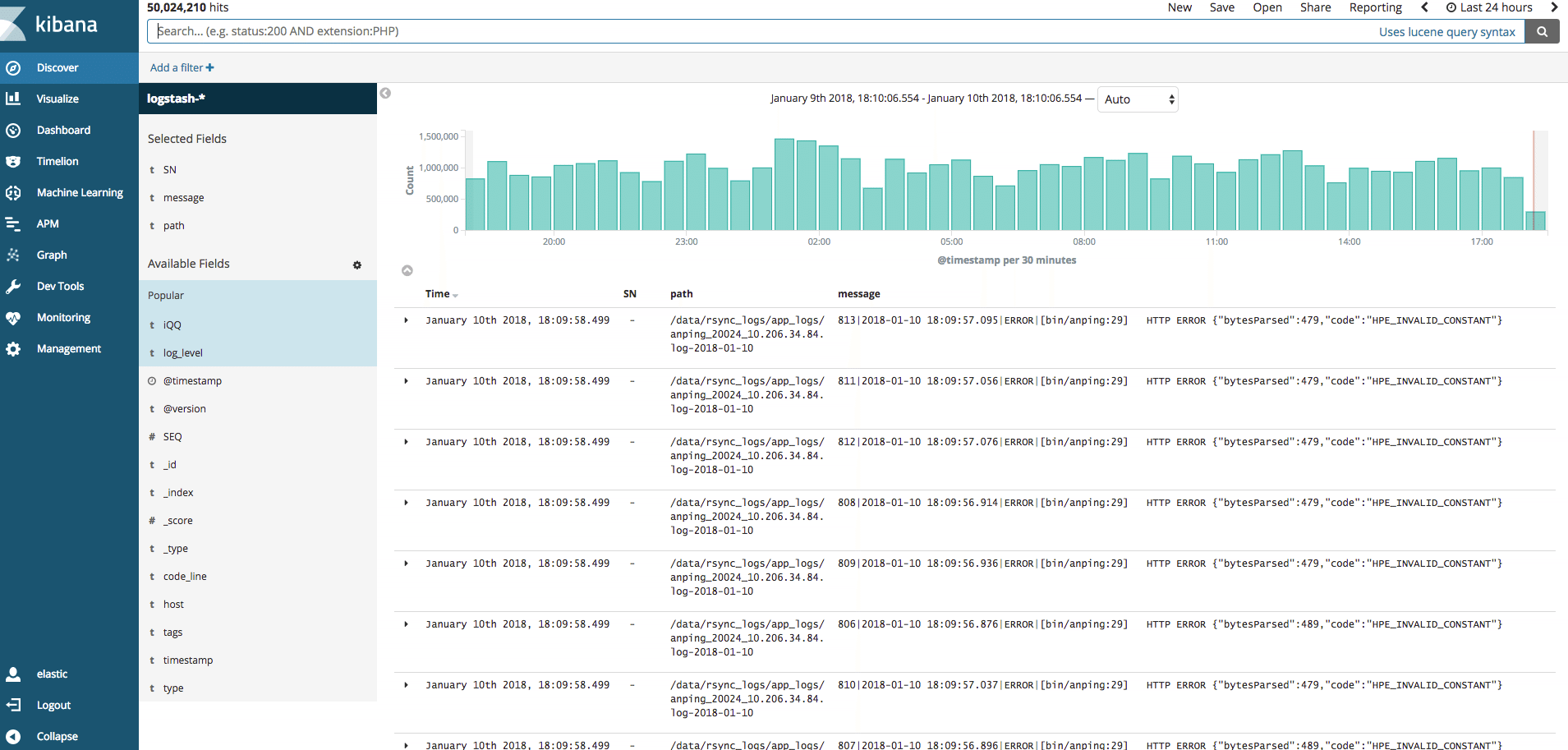This screenshot has height=750, width=1568.
Task: Expand row with message 809|2018-01-10
Action: [x=406, y=564]
